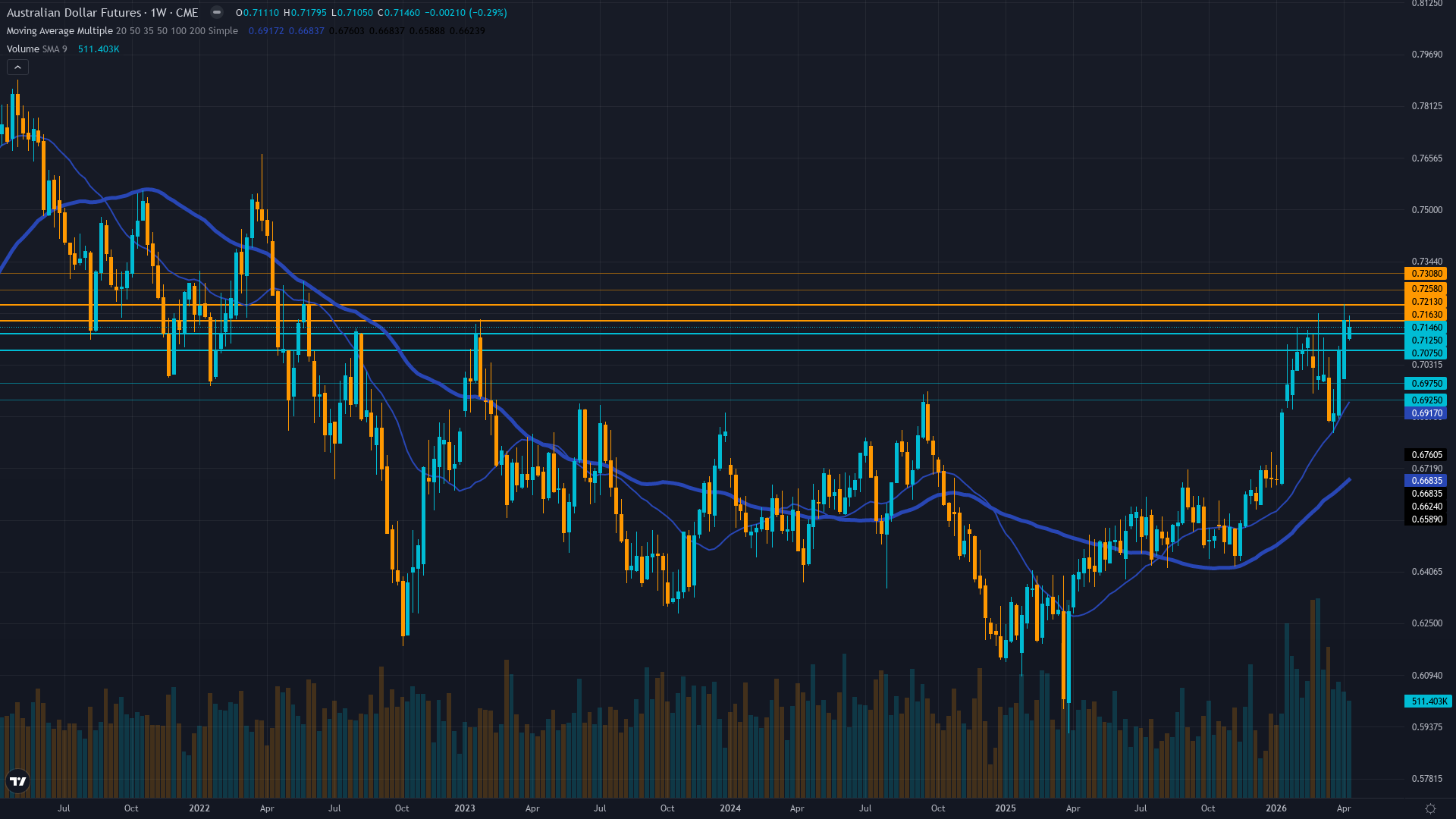
Task: Click the 0.67603 moving average legend value
Action: pos(347,31)
